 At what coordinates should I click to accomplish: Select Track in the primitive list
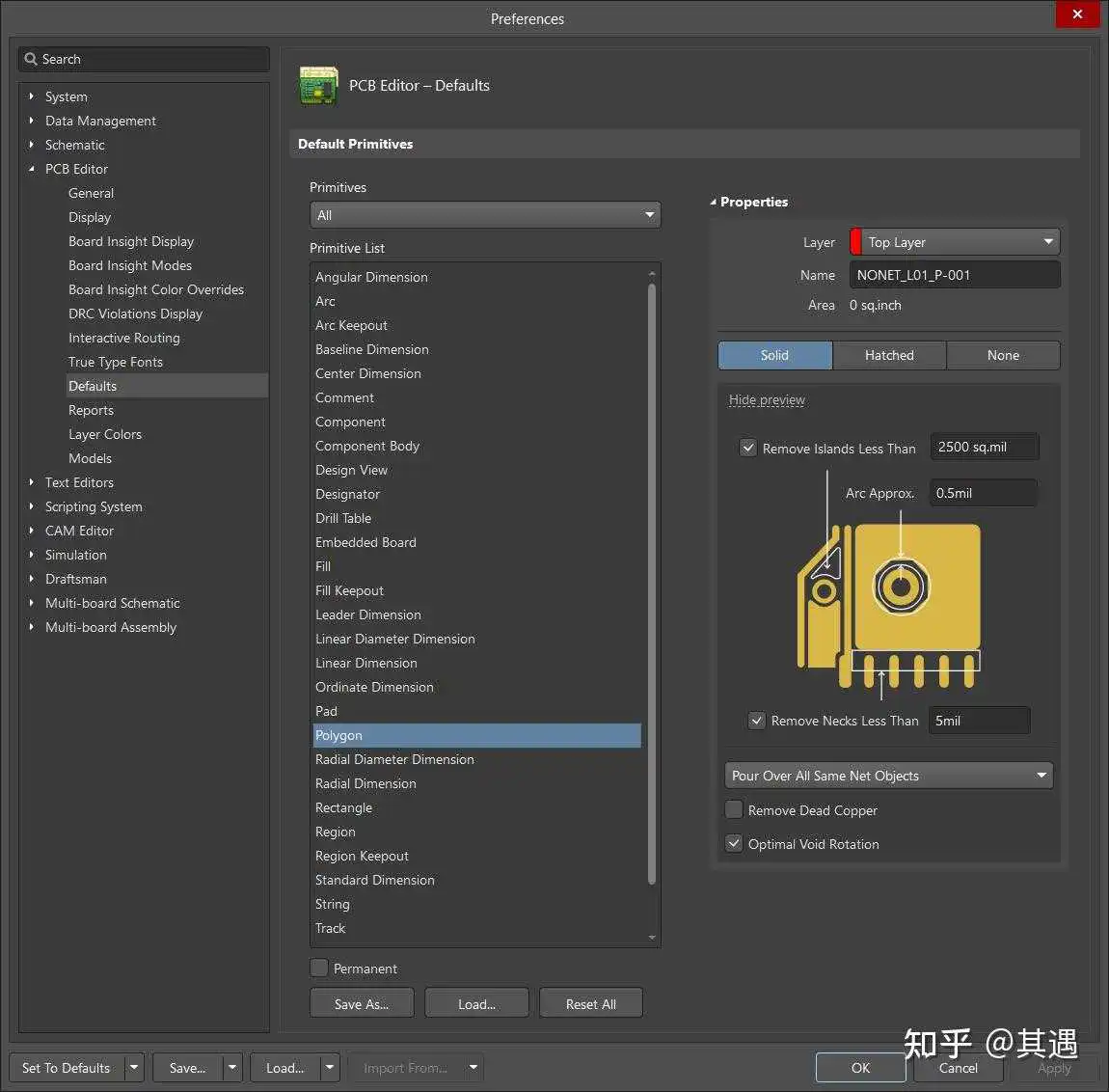[x=476, y=928]
